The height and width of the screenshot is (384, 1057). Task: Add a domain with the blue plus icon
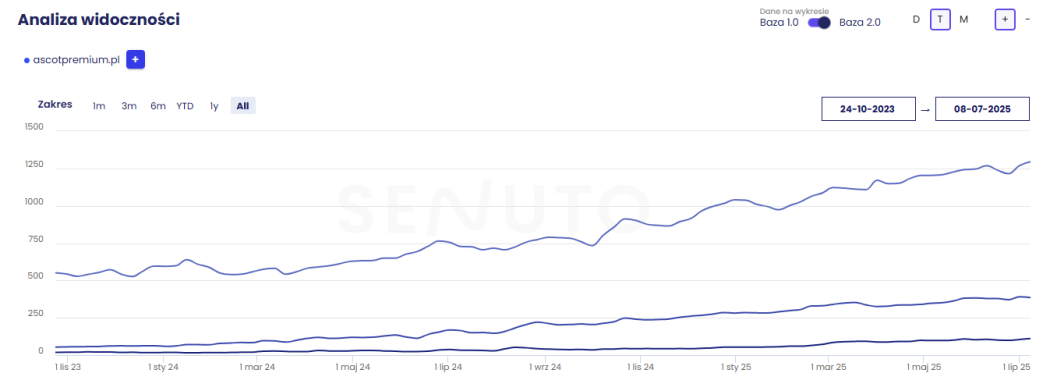click(135, 60)
